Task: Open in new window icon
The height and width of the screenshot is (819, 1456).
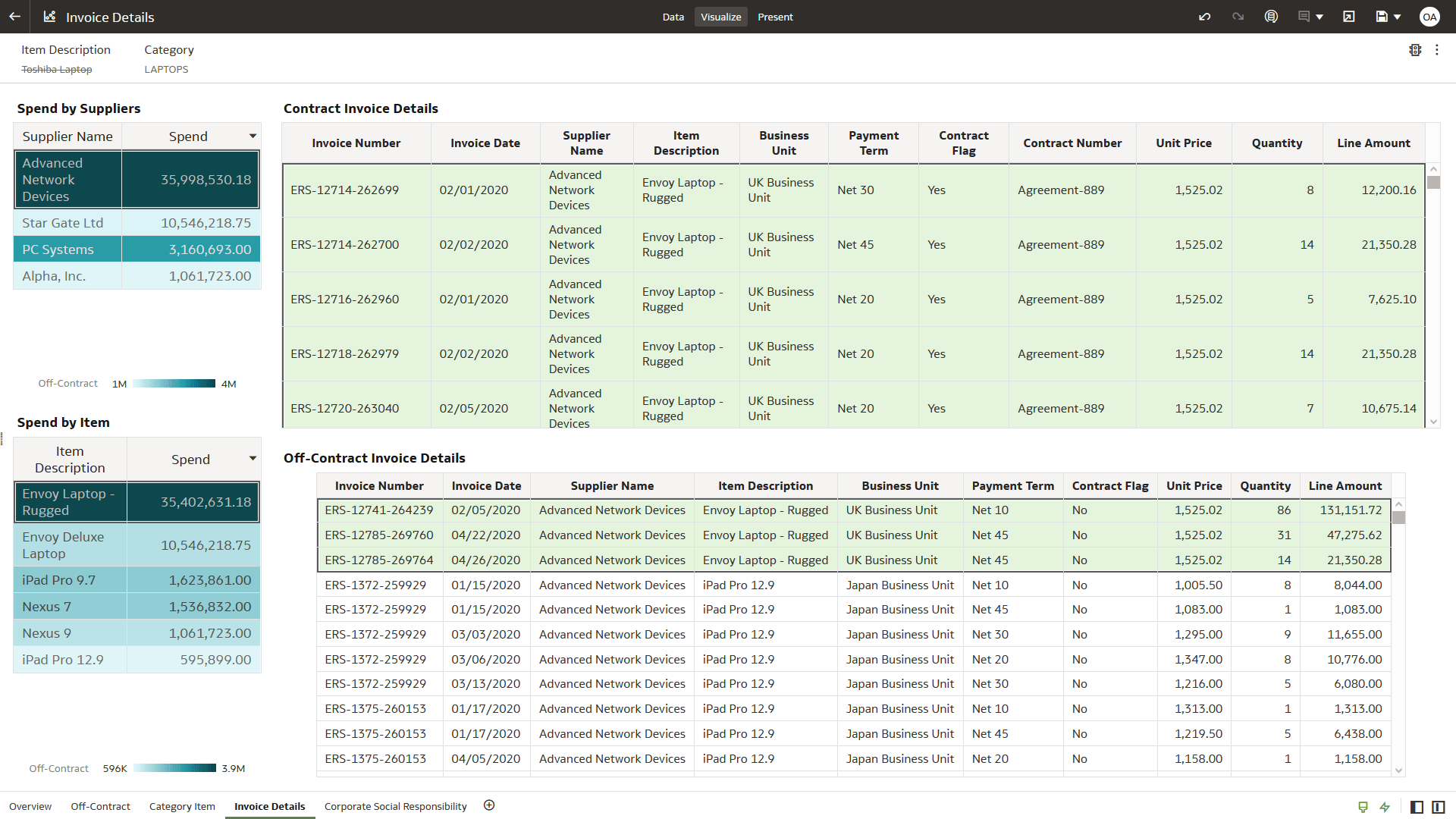Action: point(1349,16)
